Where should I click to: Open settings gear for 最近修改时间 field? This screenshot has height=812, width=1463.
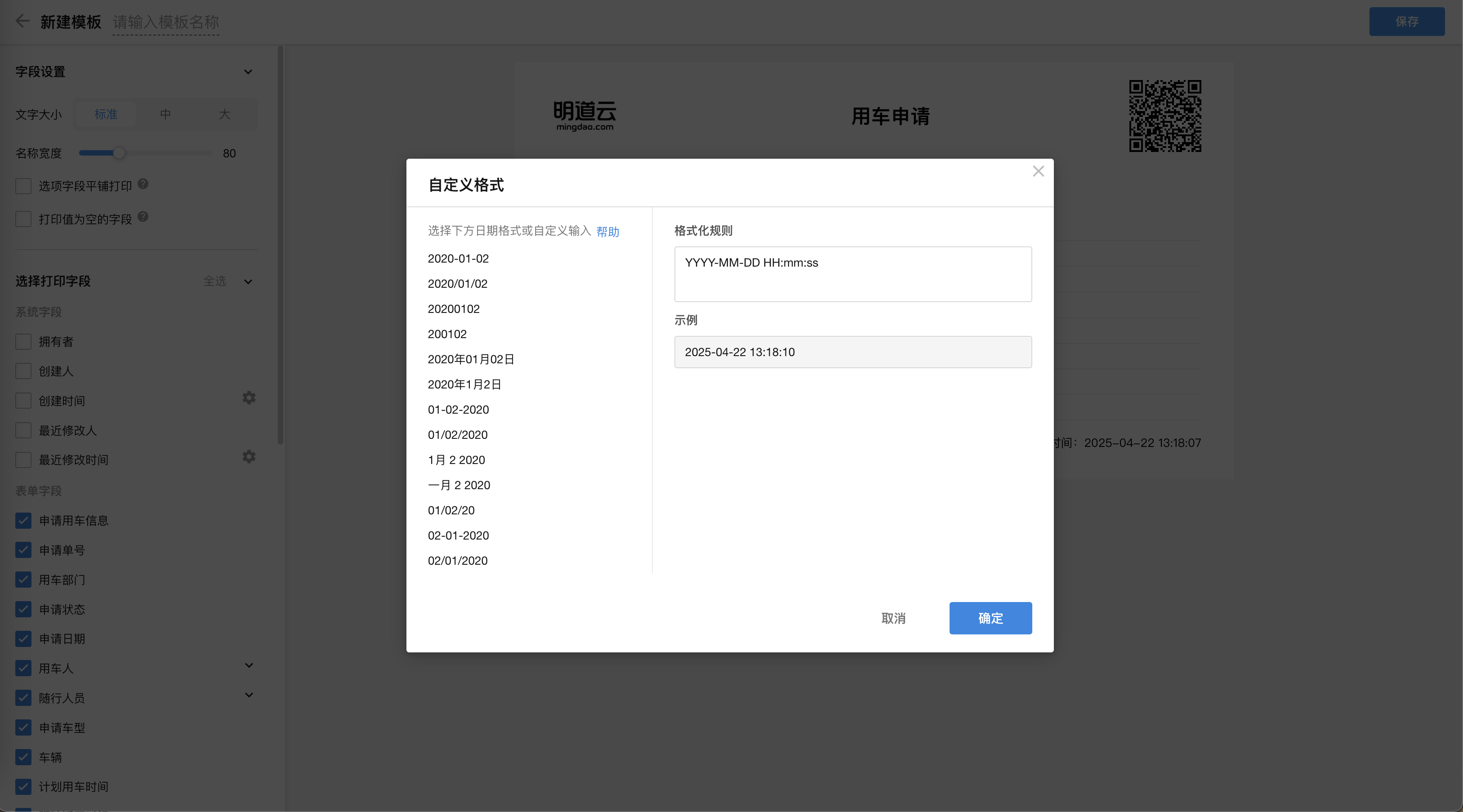coord(249,457)
